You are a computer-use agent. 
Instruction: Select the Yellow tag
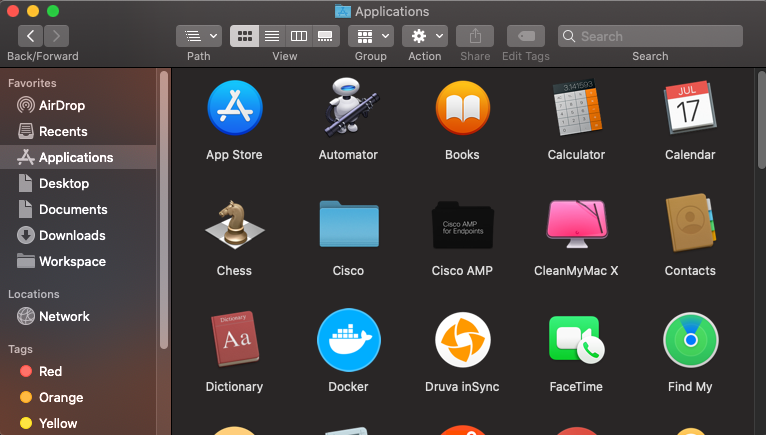78,423
